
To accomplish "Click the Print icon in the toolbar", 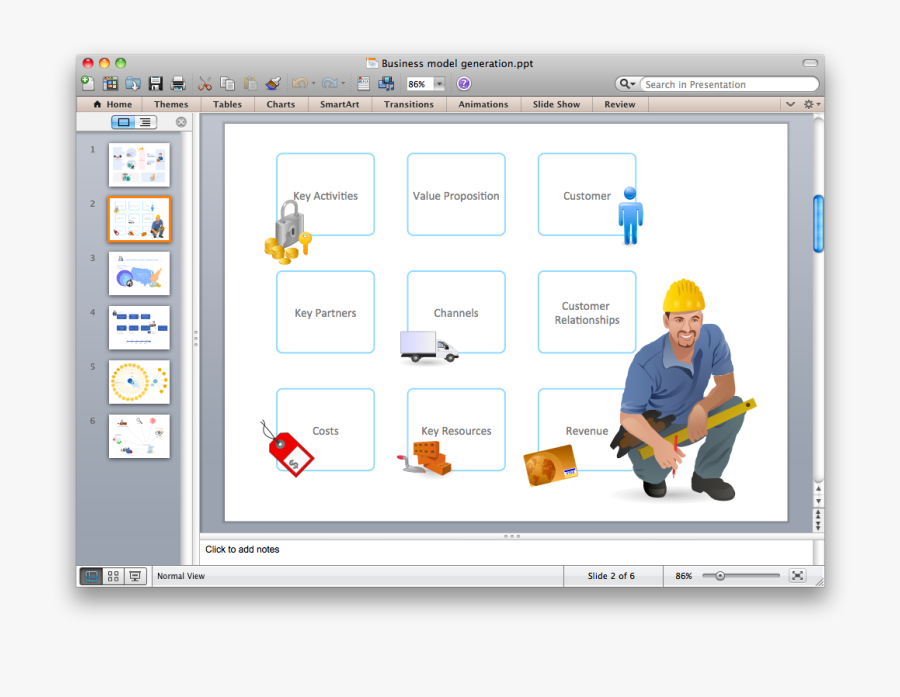I will (179, 83).
